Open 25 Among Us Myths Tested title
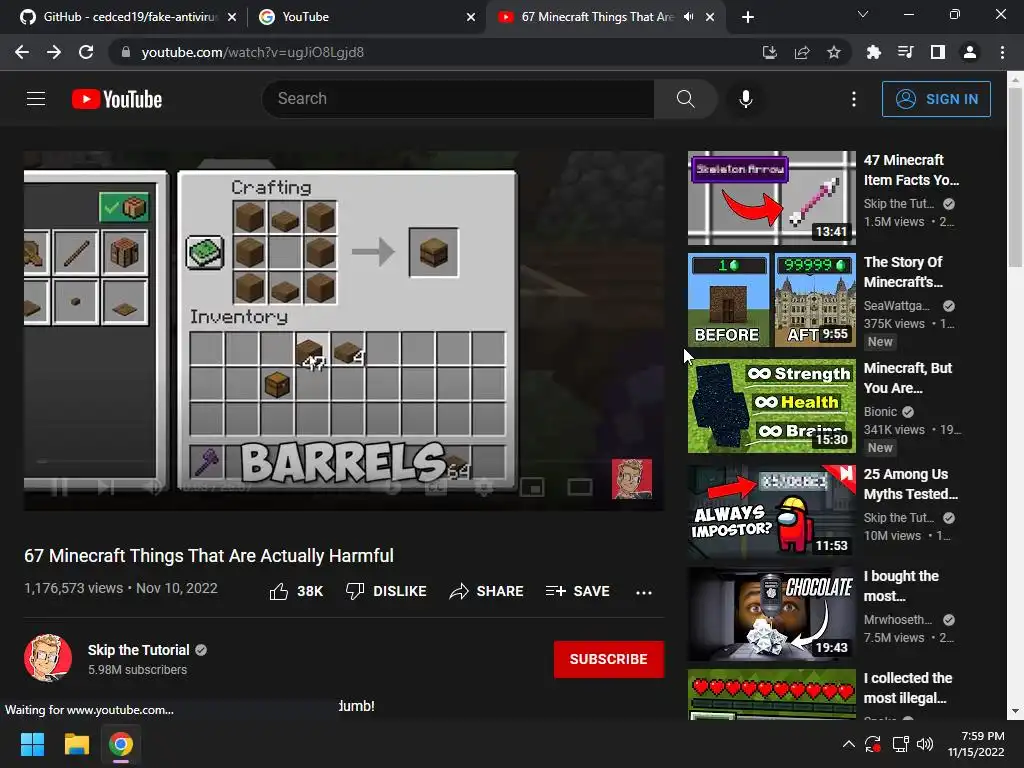Screen dimensions: 1024x768 tap(910, 484)
